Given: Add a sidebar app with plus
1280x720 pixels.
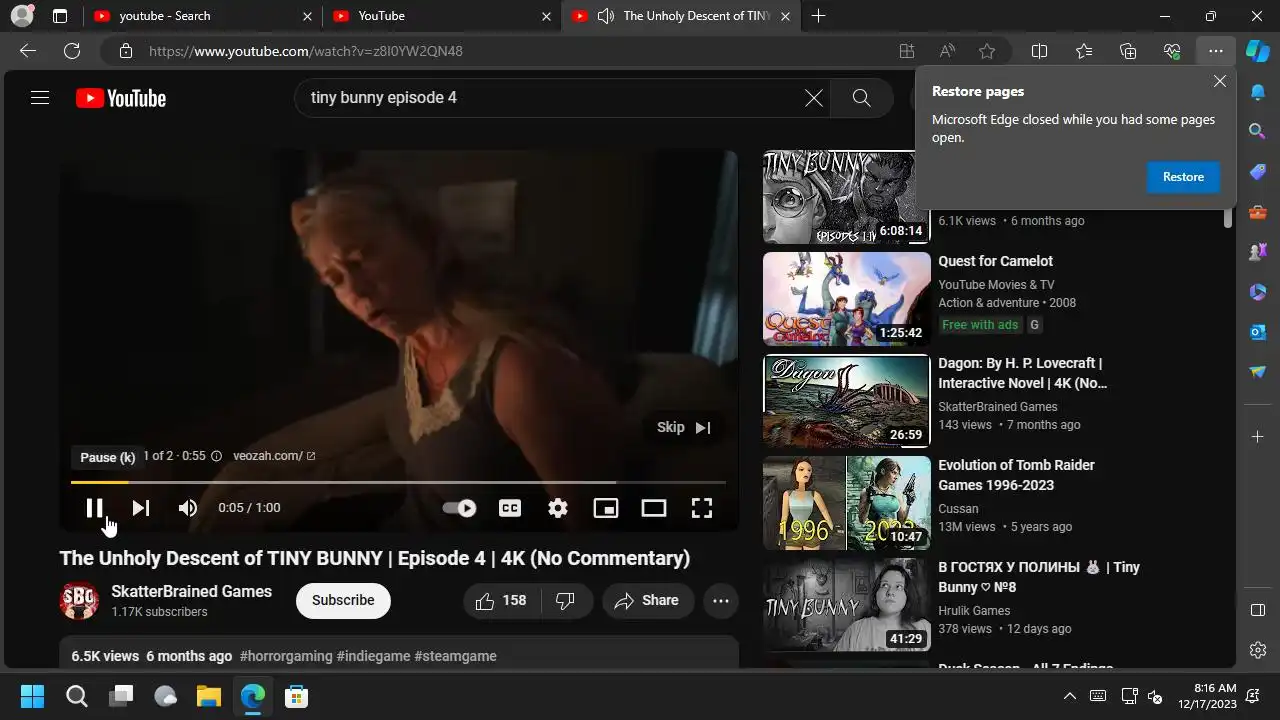Looking at the screenshot, I should 1258,436.
